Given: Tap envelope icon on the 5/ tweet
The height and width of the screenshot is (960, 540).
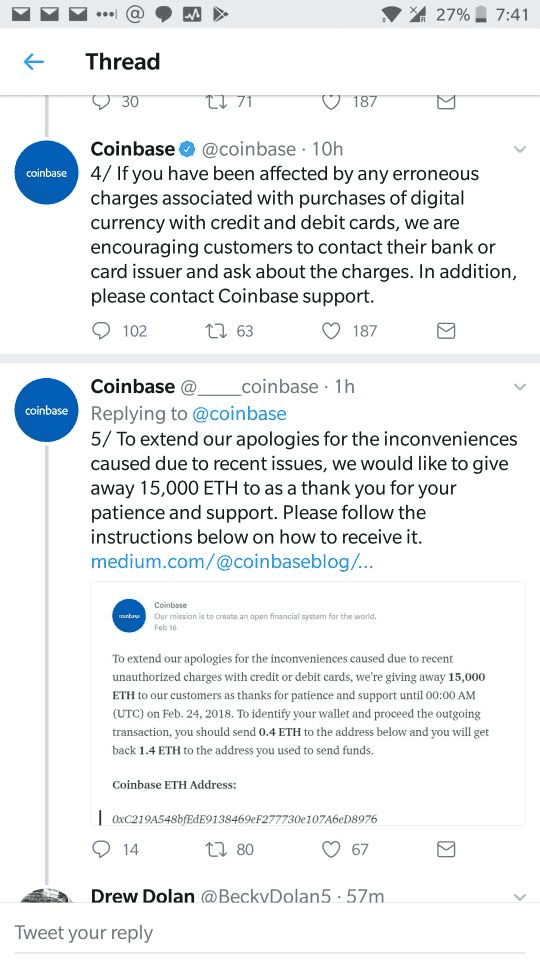Looking at the screenshot, I should click(446, 849).
